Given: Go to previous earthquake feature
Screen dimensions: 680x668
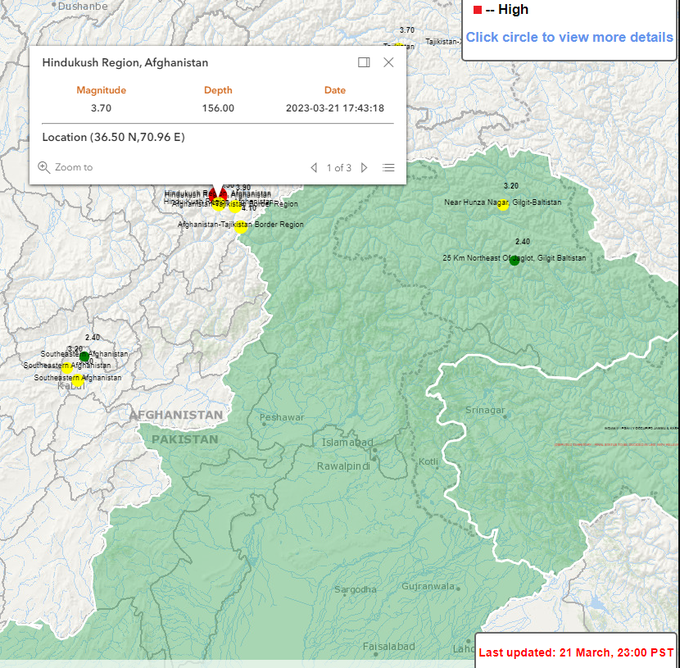Looking at the screenshot, I should tap(314, 167).
